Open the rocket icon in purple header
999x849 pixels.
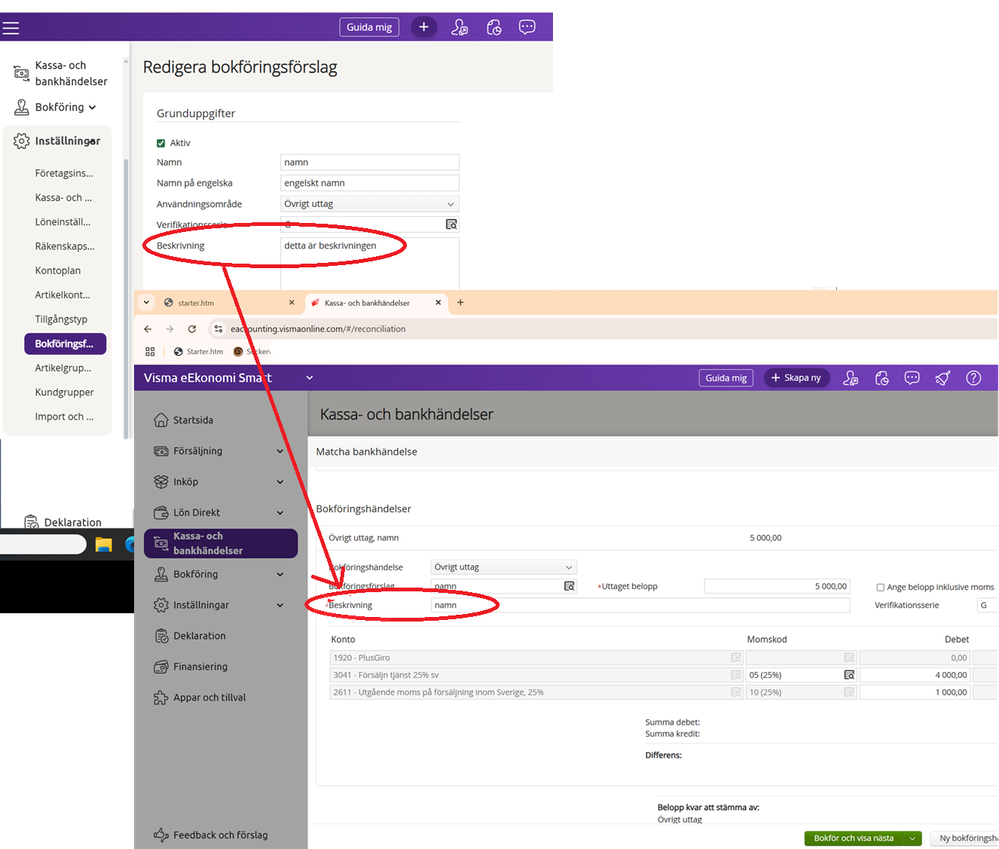(x=942, y=378)
